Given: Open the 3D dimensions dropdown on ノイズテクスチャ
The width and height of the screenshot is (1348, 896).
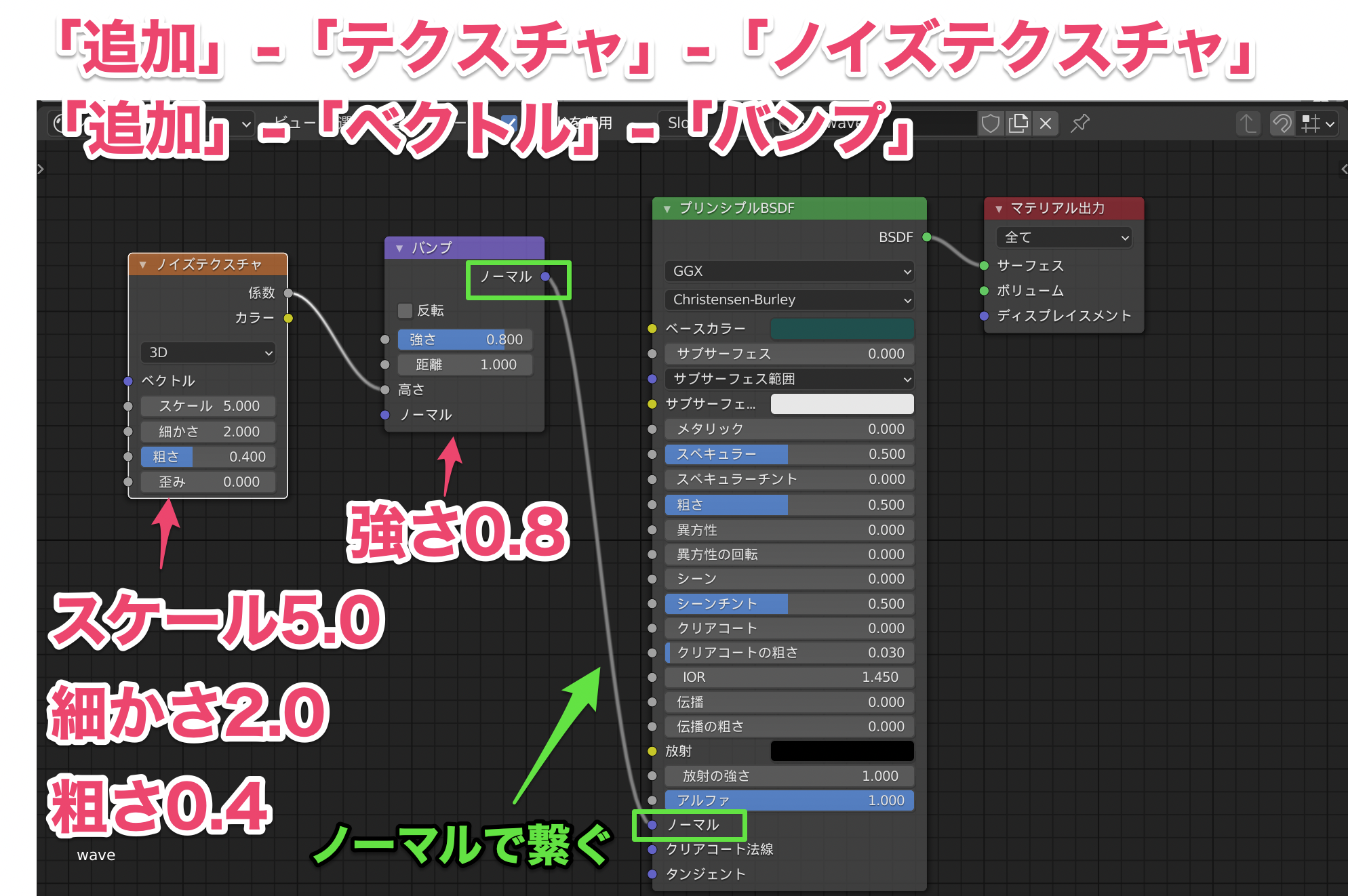Looking at the screenshot, I should tap(208, 352).
